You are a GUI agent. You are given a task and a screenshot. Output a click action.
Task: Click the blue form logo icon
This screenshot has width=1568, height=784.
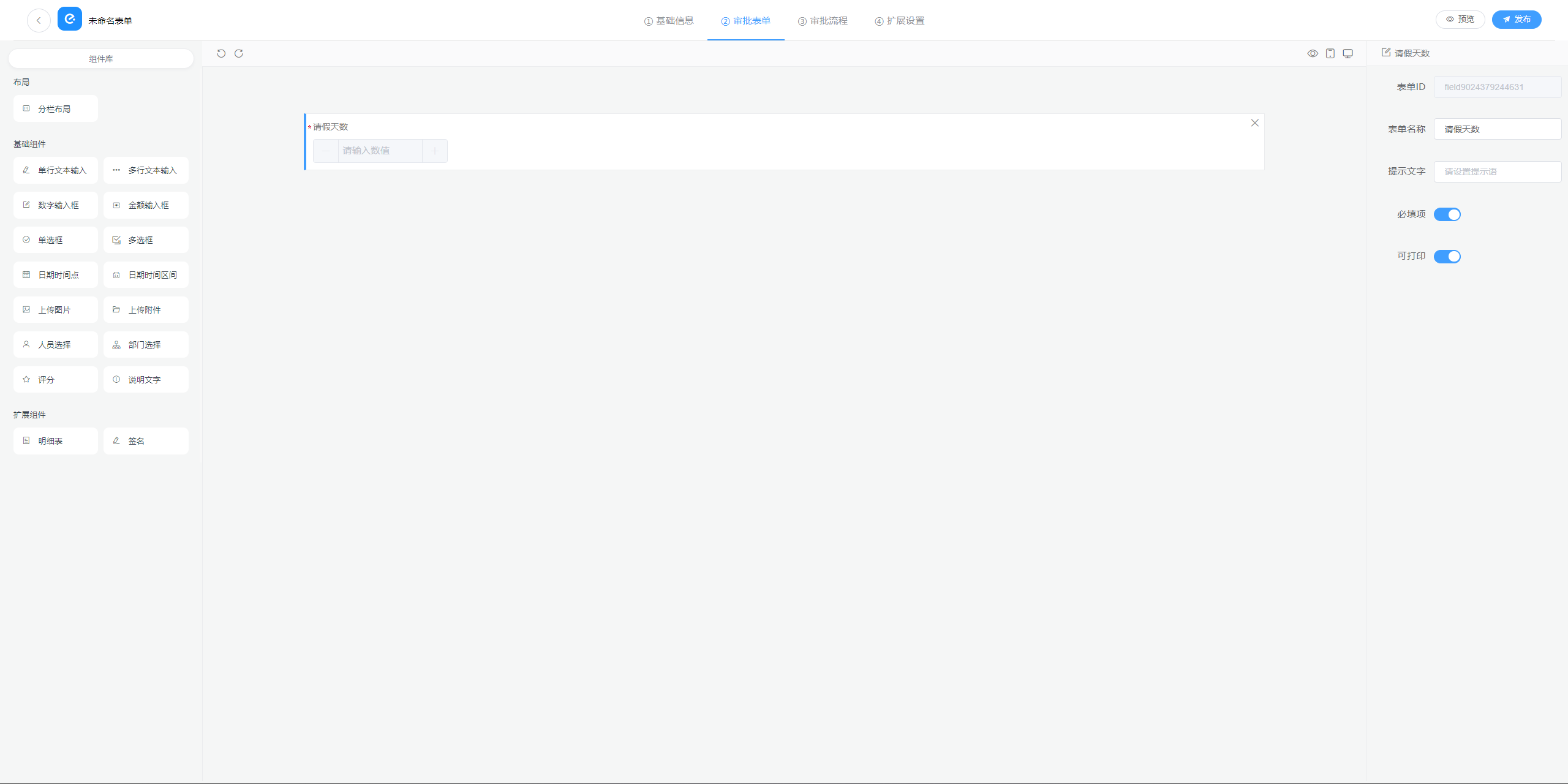point(70,19)
